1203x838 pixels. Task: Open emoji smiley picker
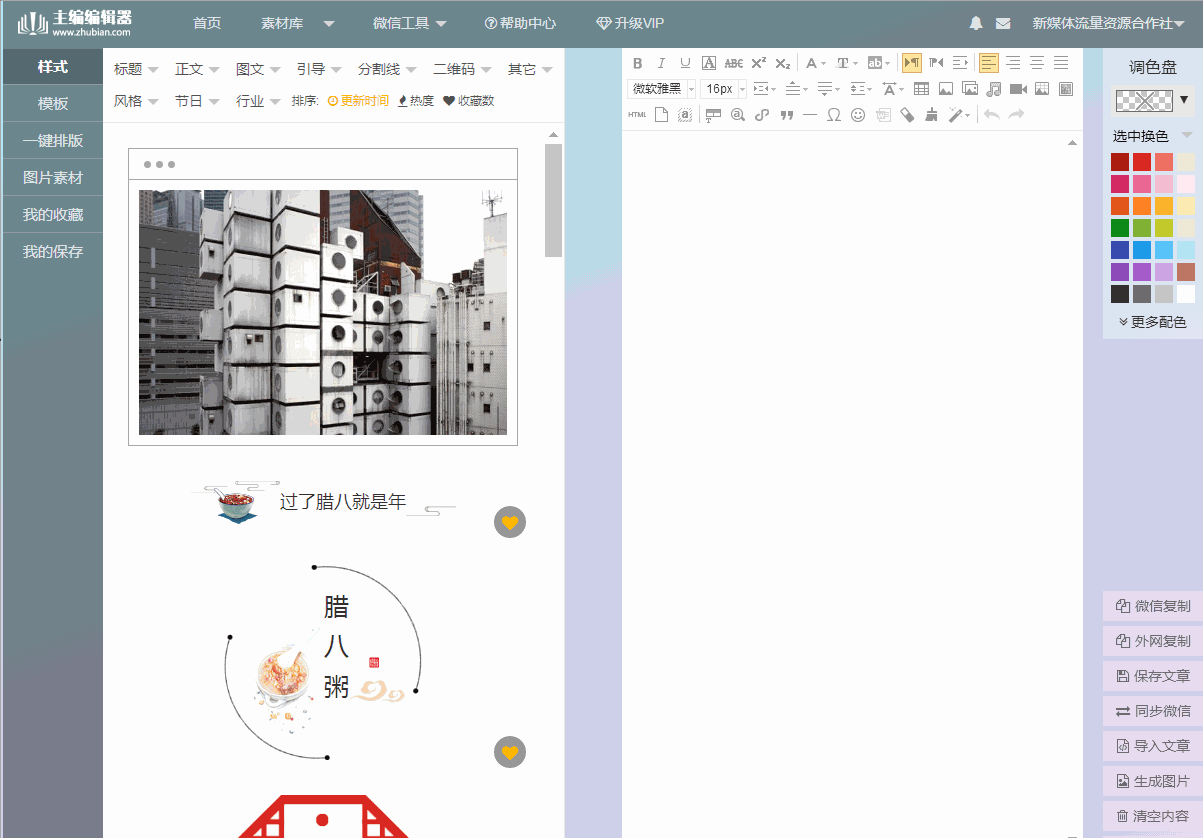858,115
